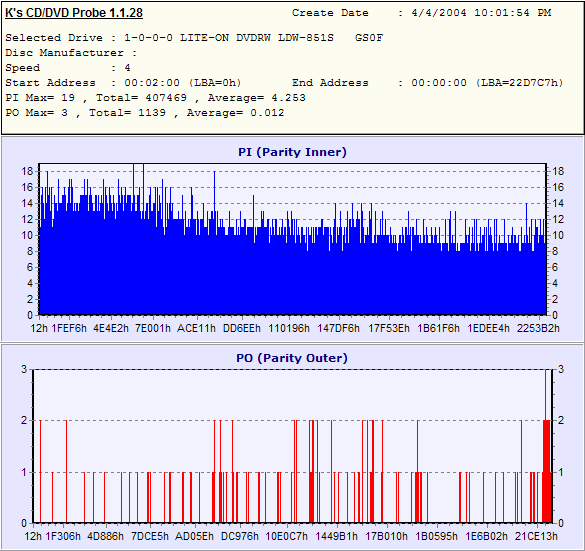Click the 7E001h label on PI axis
Viewport: 585px width, 551px height.
(153, 328)
